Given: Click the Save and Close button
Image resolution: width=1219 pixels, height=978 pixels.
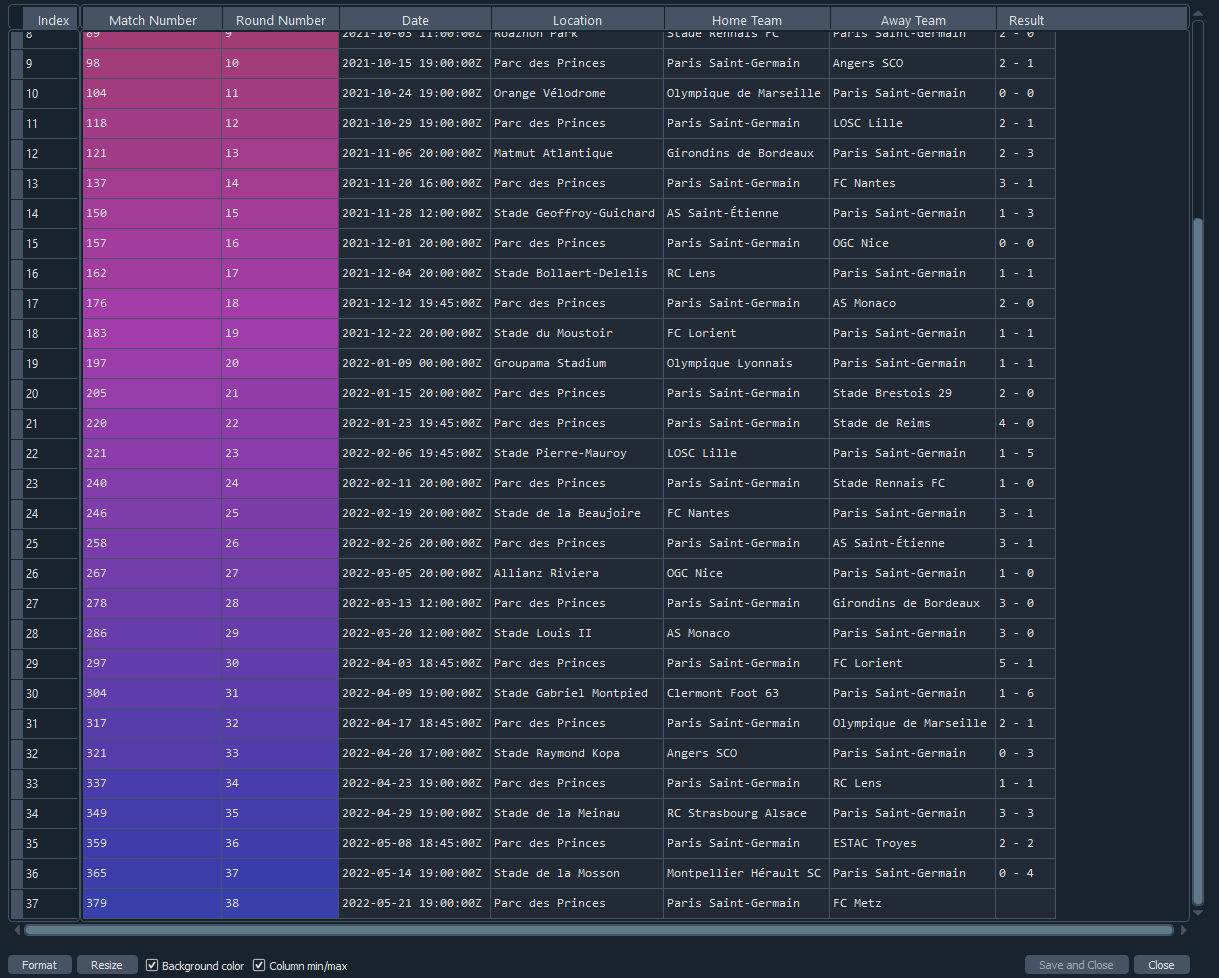Looking at the screenshot, I should (x=1076, y=965).
